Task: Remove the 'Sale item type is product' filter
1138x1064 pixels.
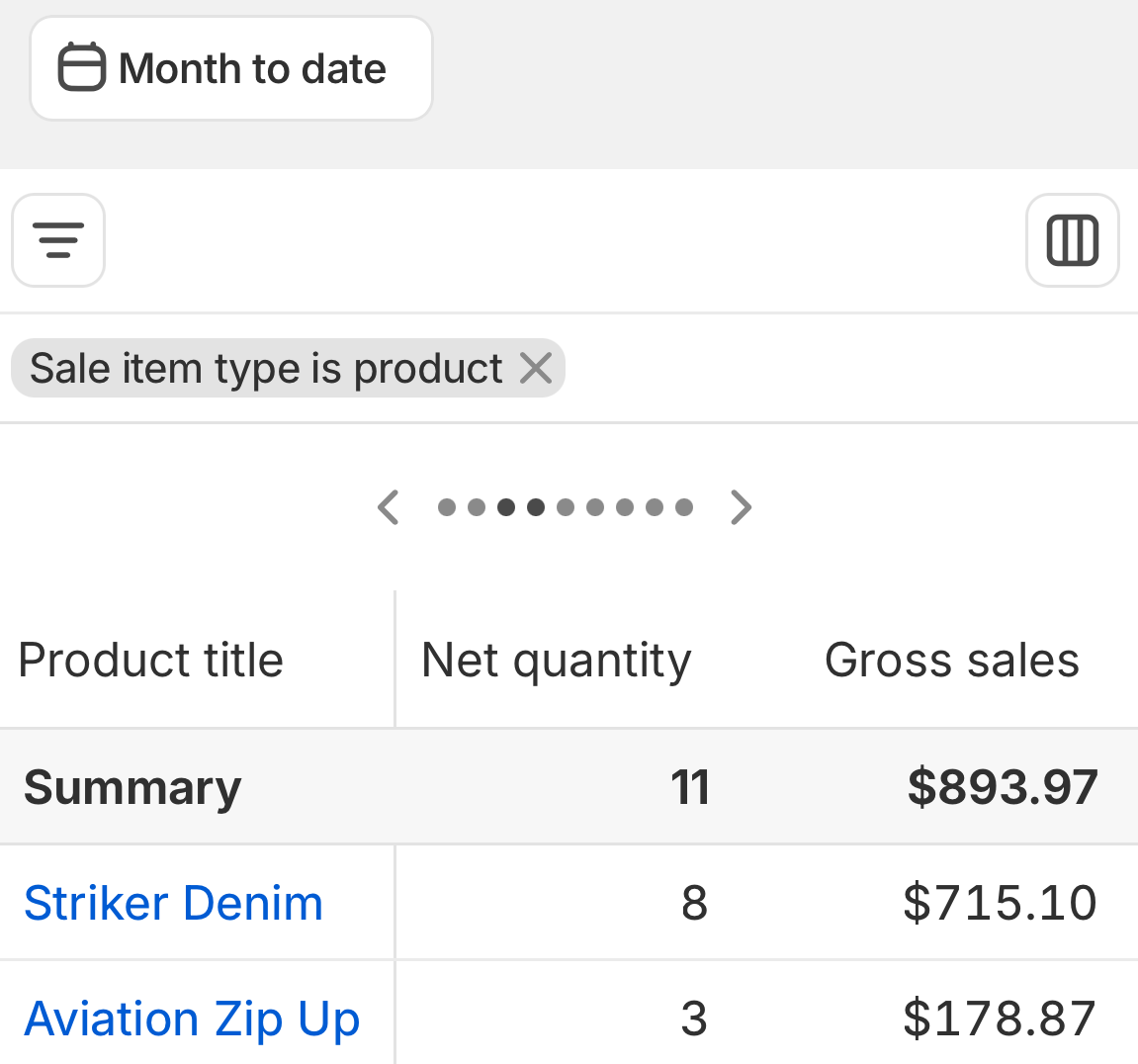Action: pos(536,368)
